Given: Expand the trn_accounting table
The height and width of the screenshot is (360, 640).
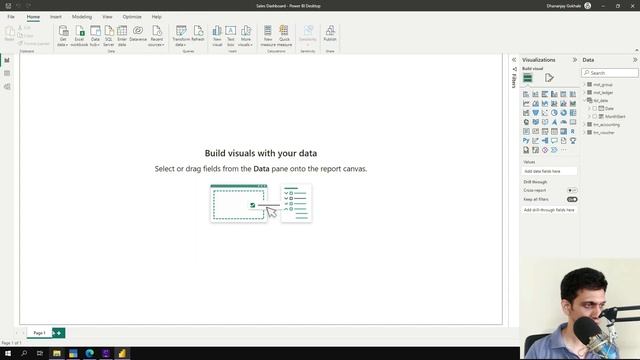Looking at the screenshot, I should point(584,124).
